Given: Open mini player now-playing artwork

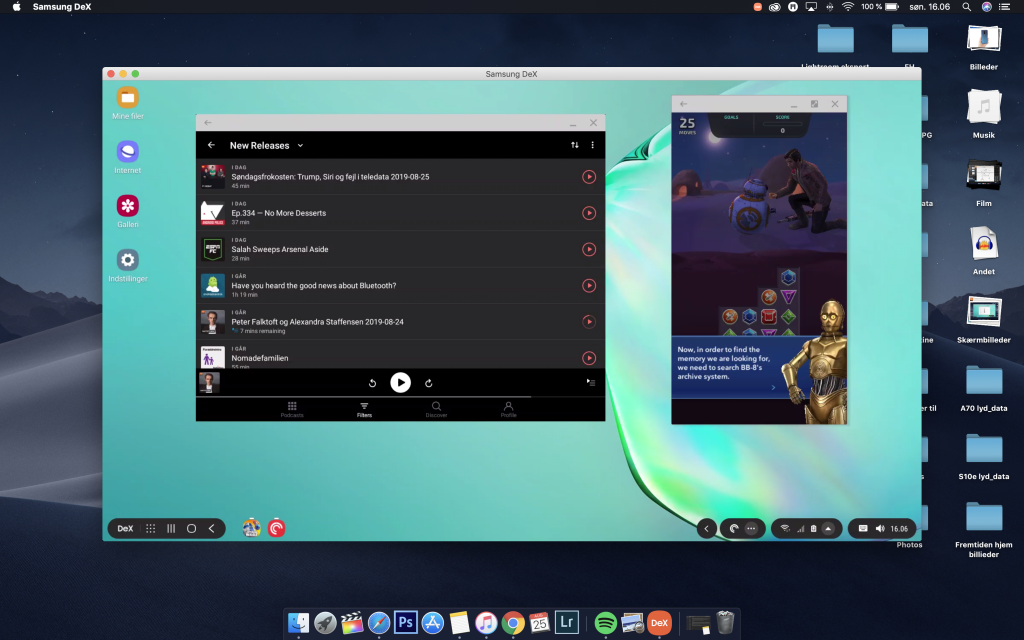Looking at the screenshot, I should pos(209,383).
